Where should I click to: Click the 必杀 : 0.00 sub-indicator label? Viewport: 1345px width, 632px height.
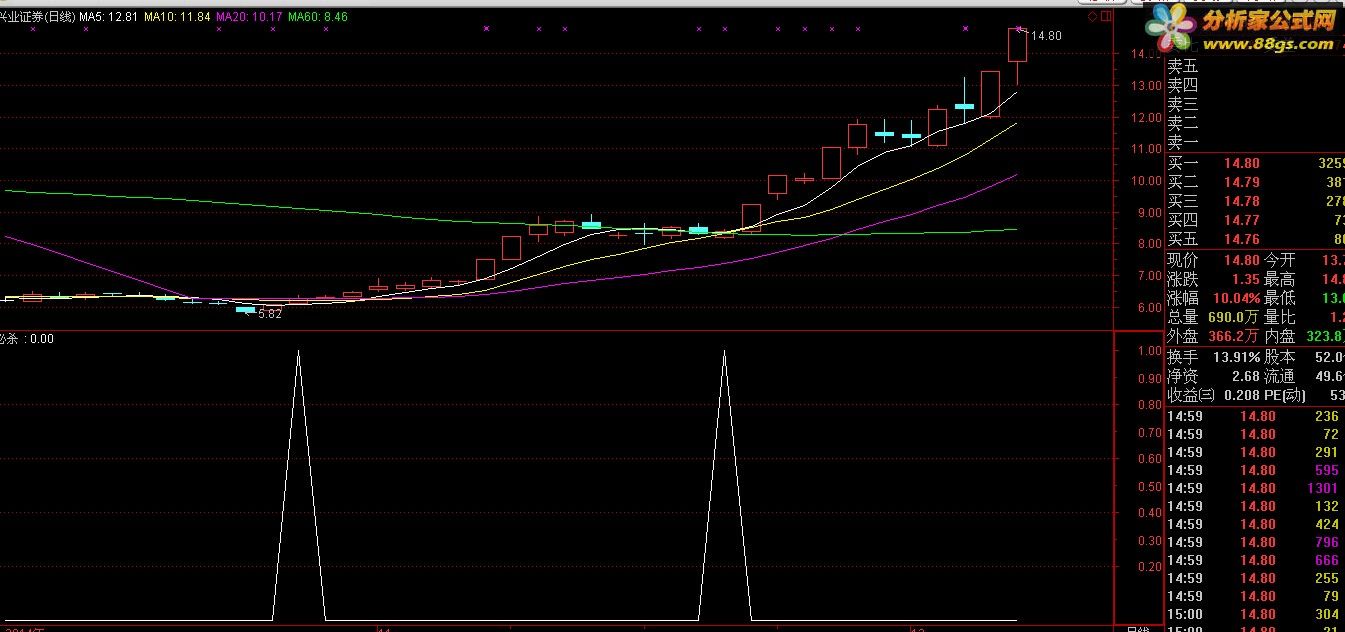(x=27, y=339)
